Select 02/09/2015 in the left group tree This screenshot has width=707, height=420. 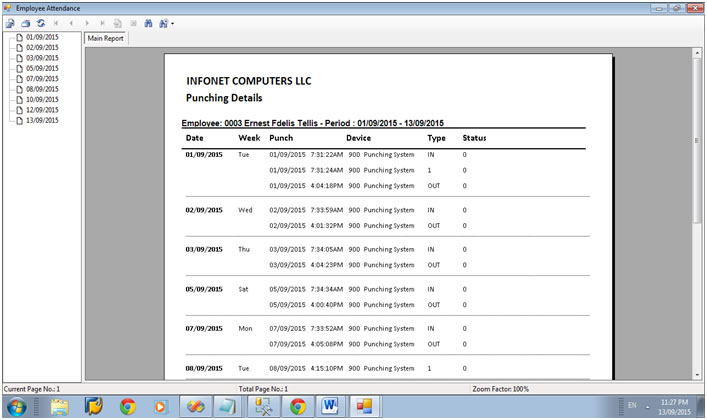click(42, 47)
